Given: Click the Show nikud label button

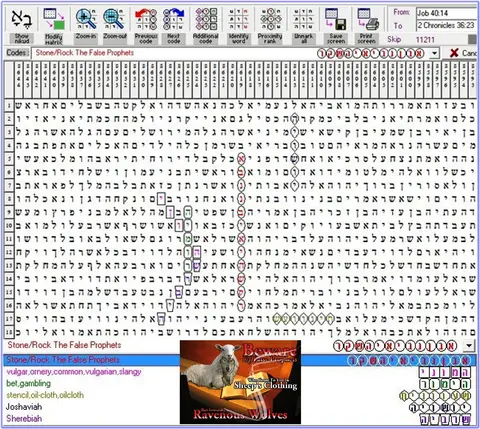Looking at the screenshot, I should pyautogui.click(x=22, y=39).
